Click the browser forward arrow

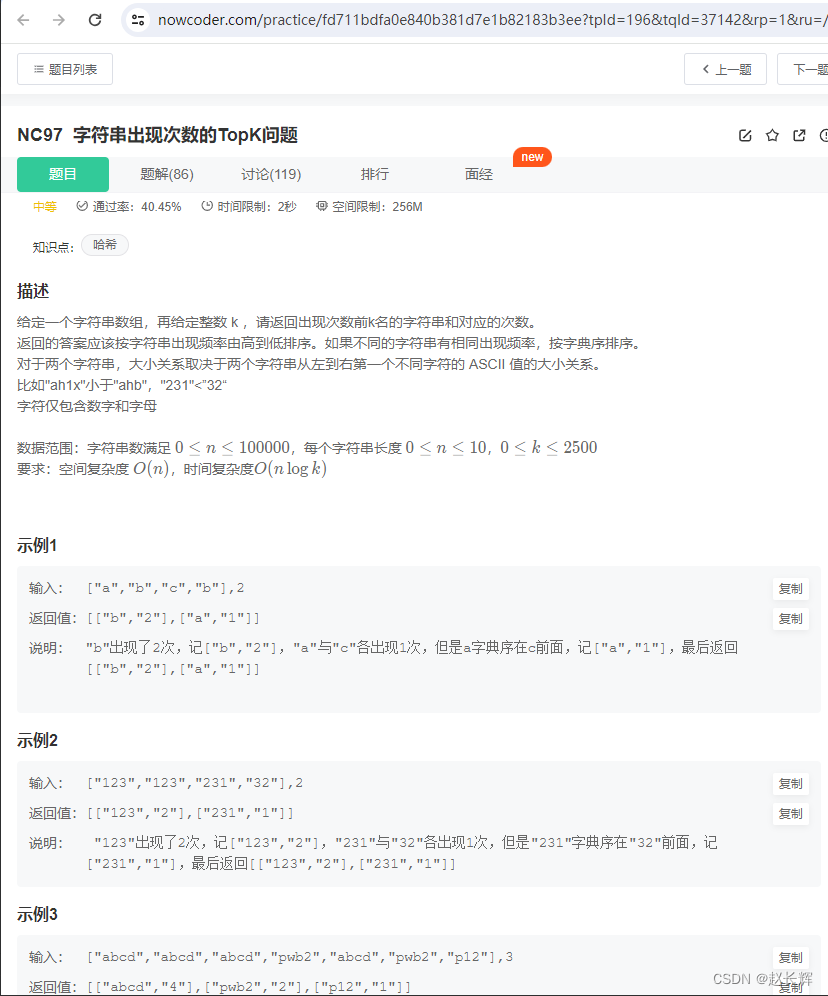click(x=58, y=18)
